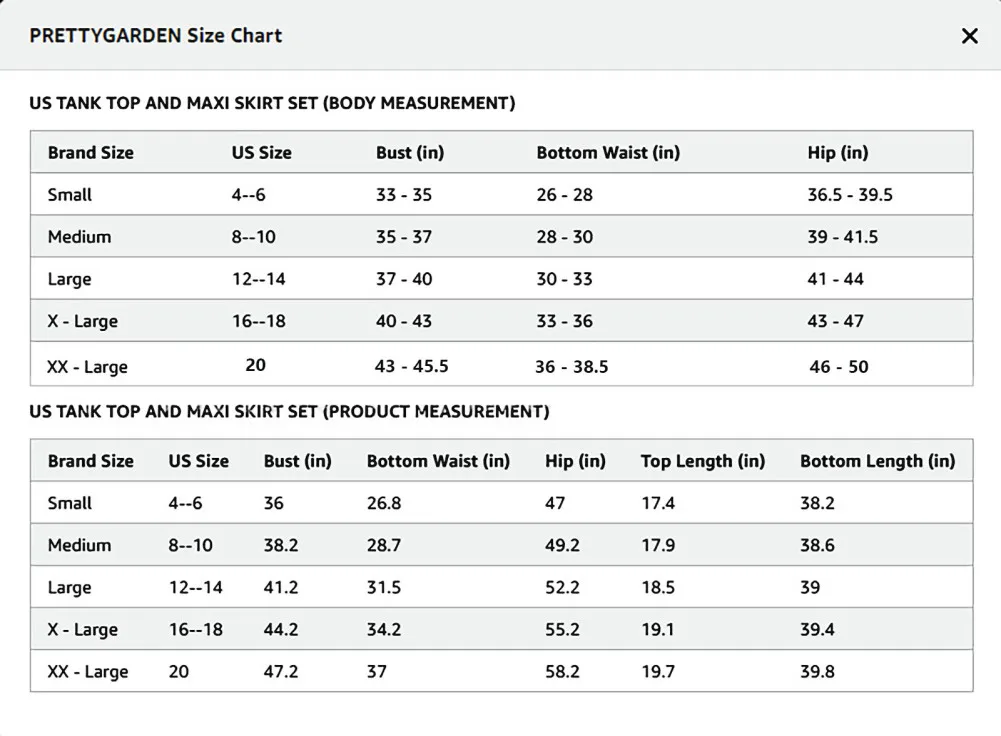
Task: Click the Product Measurement section heading
Action: [x=289, y=412]
